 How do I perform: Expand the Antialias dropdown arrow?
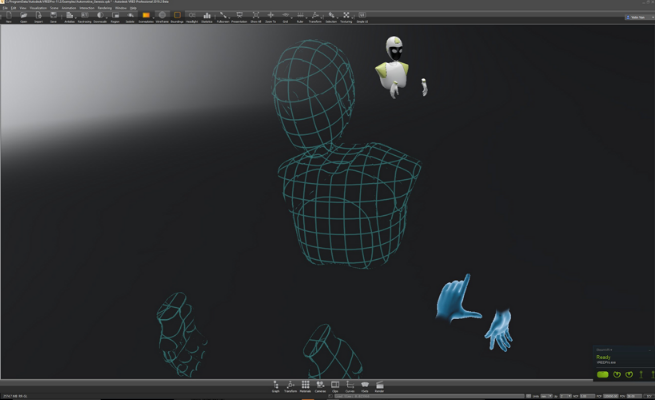[76, 18]
